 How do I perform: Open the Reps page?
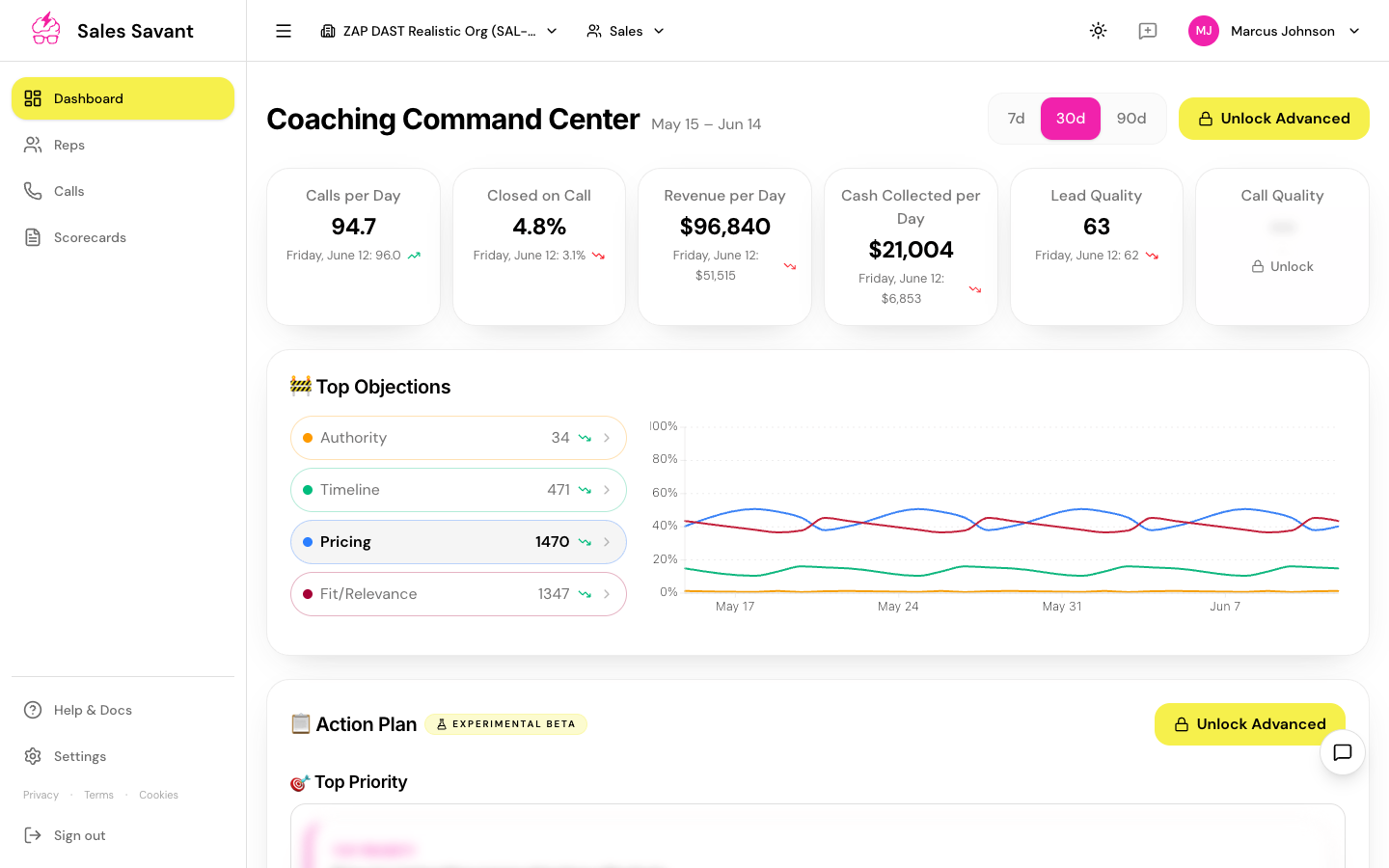(123, 145)
